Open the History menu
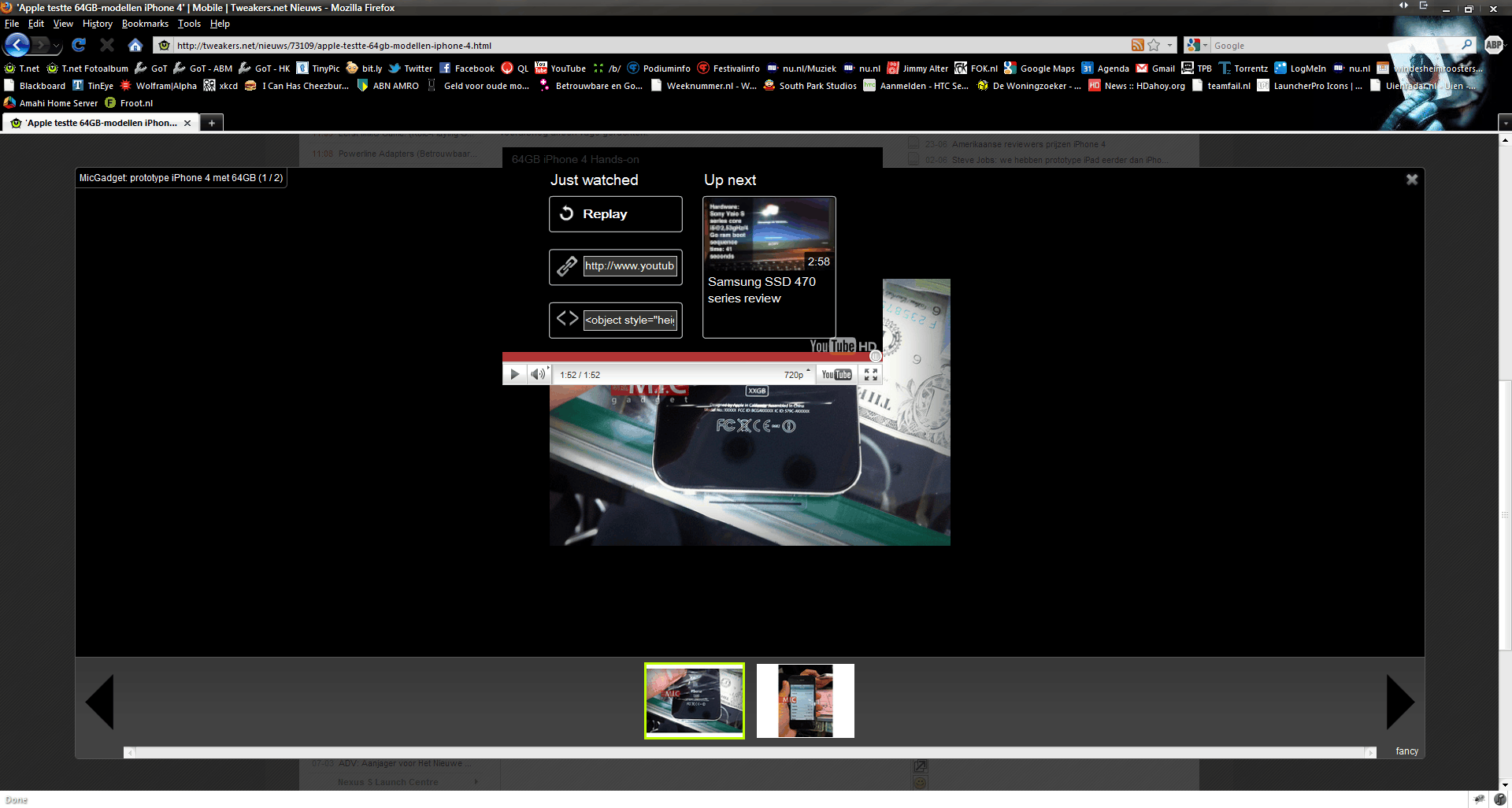Image resolution: width=1512 pixels, height=808 pixels. pos(98,24)
